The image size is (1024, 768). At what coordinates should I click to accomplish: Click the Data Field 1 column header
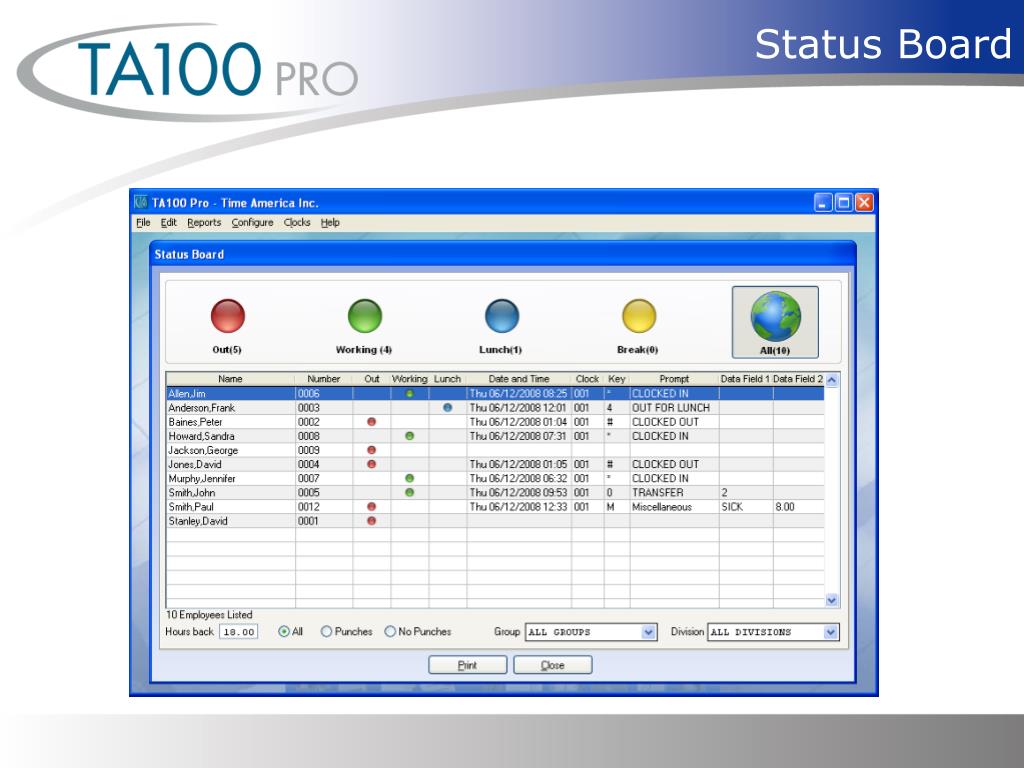[x=746, y=379]
